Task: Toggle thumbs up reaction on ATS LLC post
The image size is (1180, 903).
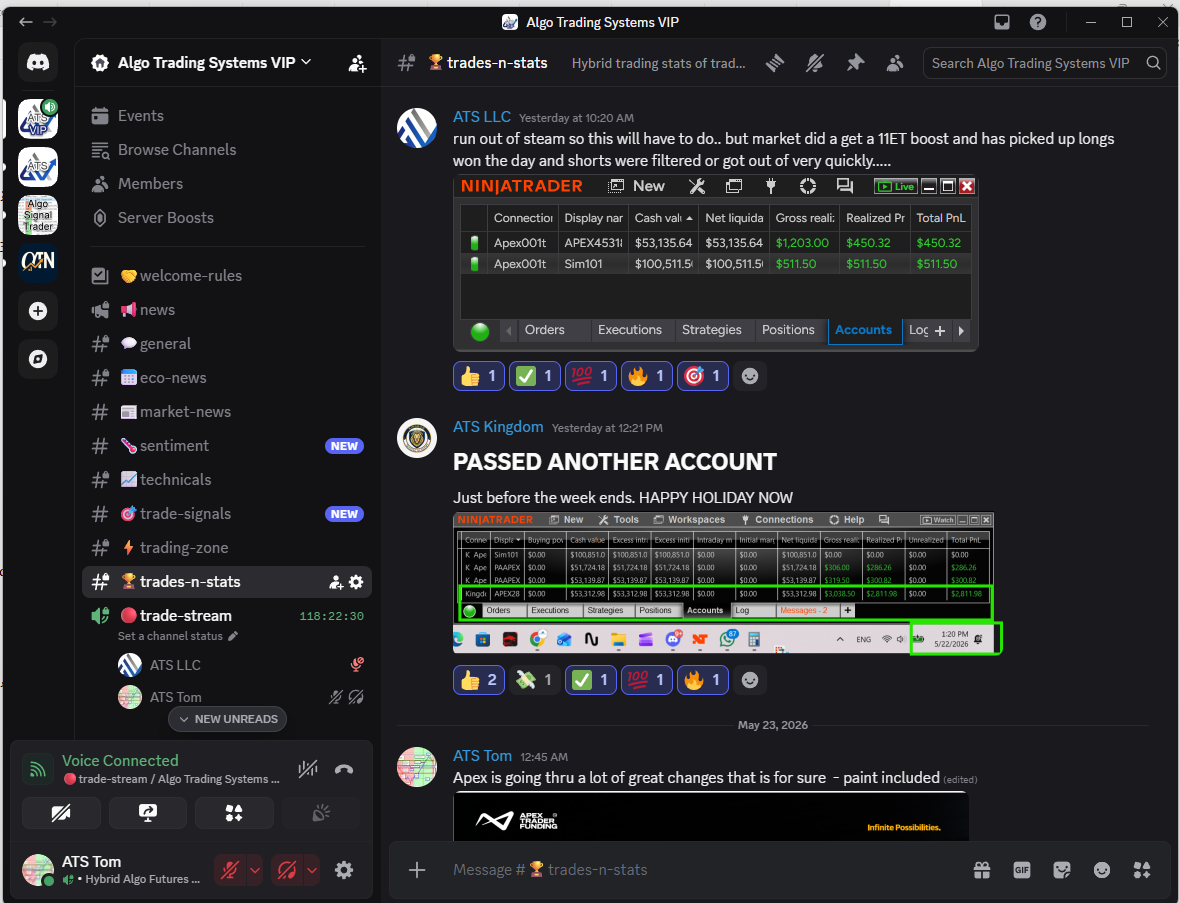Action: 479,376
